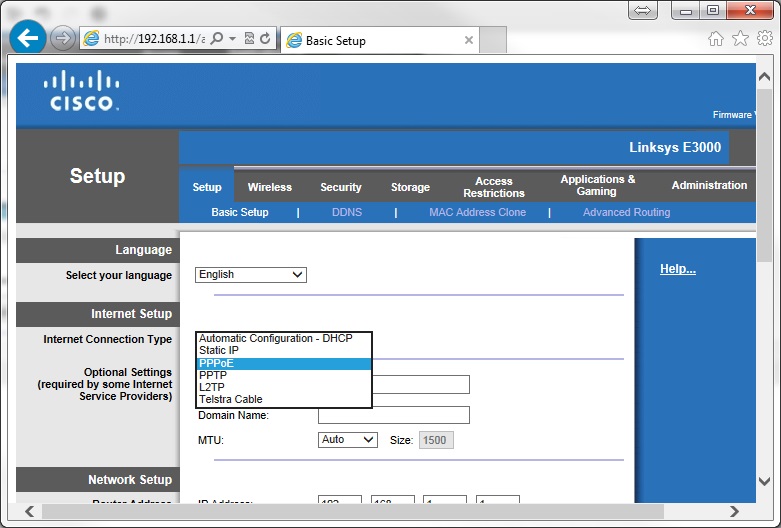Click the Network Setup section header
781x528 pixels.
point(98,480)
